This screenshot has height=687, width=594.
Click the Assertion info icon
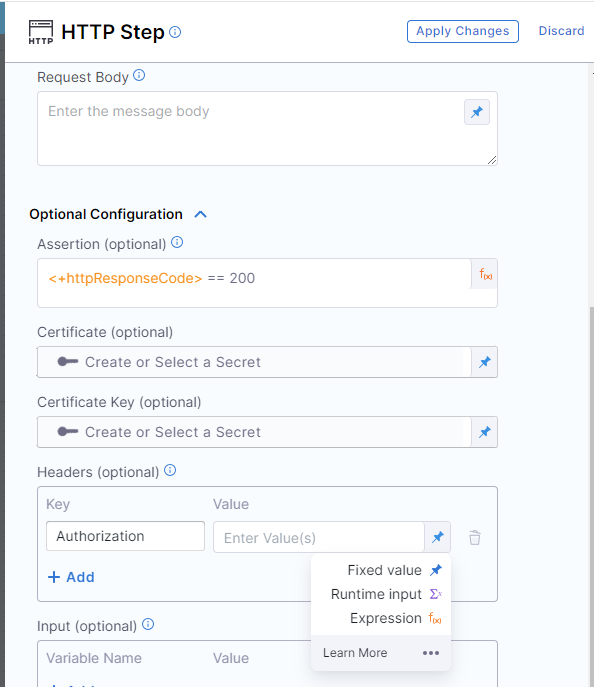(177, 242)
